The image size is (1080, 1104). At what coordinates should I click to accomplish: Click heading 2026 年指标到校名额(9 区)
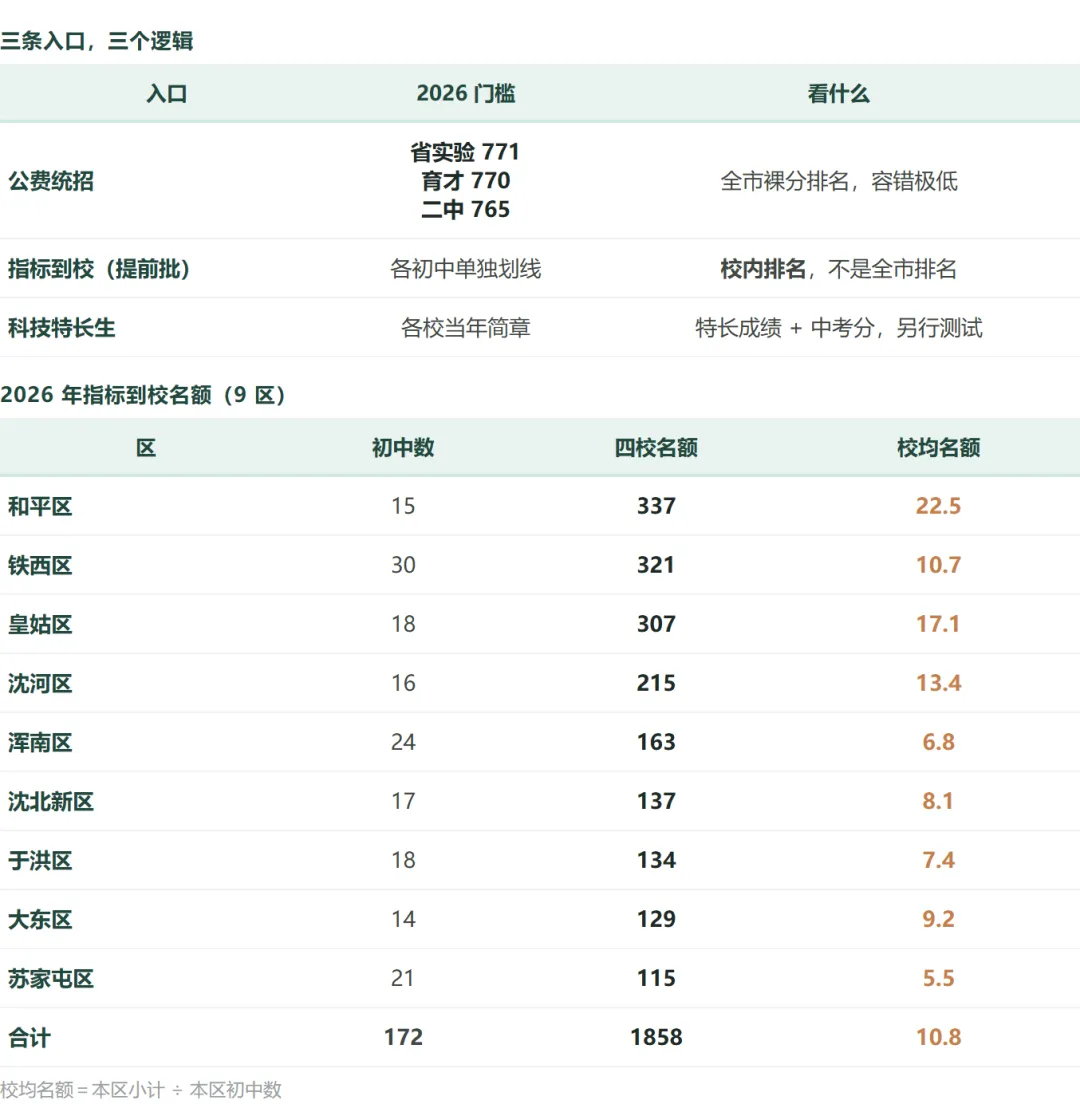(x=144, y=395)
